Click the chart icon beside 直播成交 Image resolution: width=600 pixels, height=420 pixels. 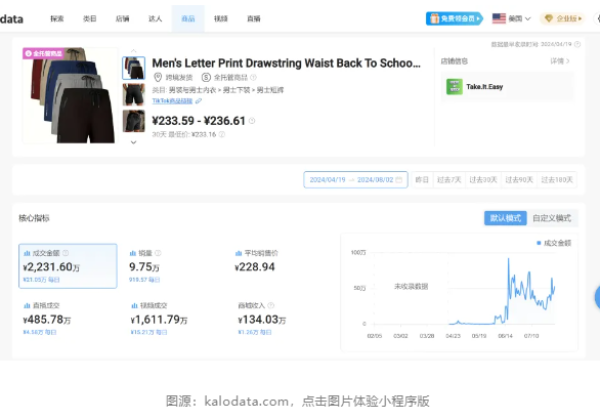tap(27, 306)
